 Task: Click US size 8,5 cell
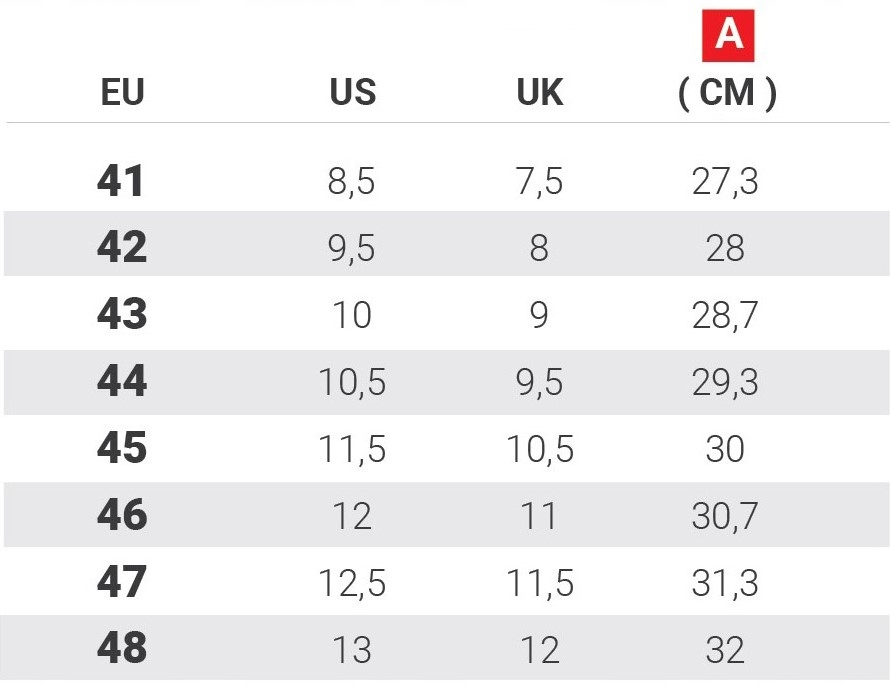click(351, 181)
